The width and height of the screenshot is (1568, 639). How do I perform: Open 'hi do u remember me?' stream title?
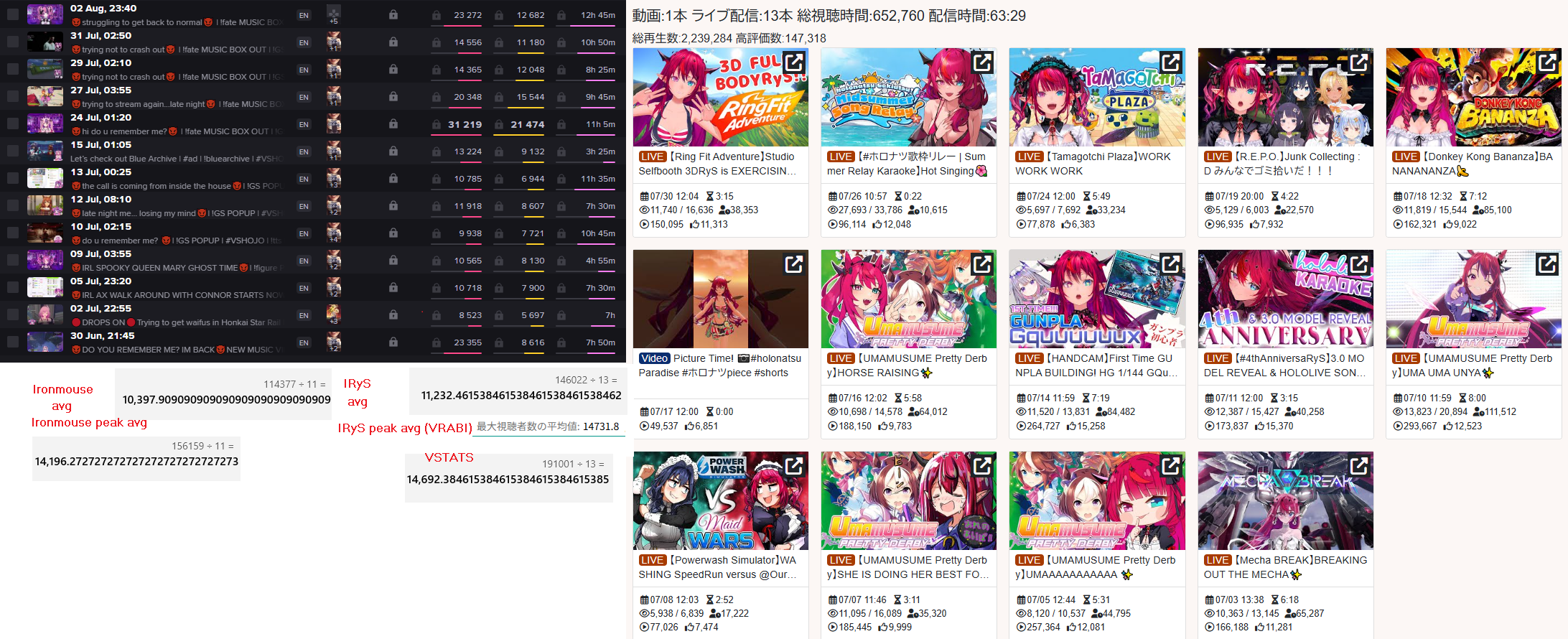[x=177, y=131]
